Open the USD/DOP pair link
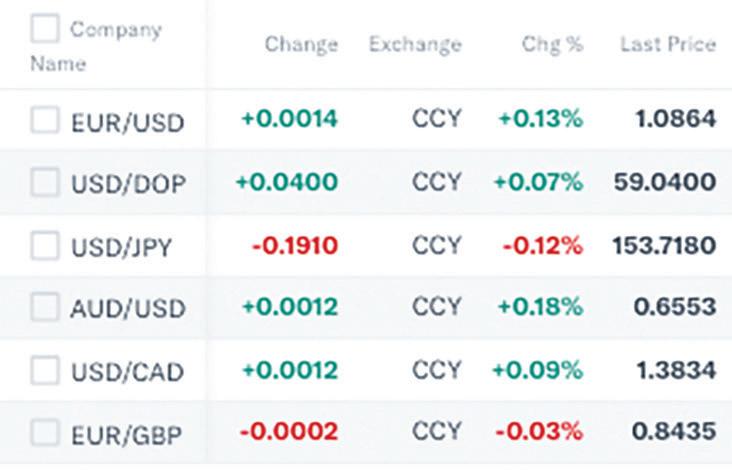The width and height of the screenshot is (732, 472). 128,184
